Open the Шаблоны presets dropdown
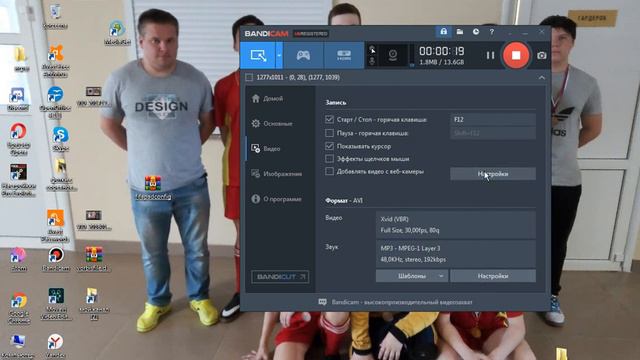This screenshot has width=640, height=360. click(x=411, y=276)
